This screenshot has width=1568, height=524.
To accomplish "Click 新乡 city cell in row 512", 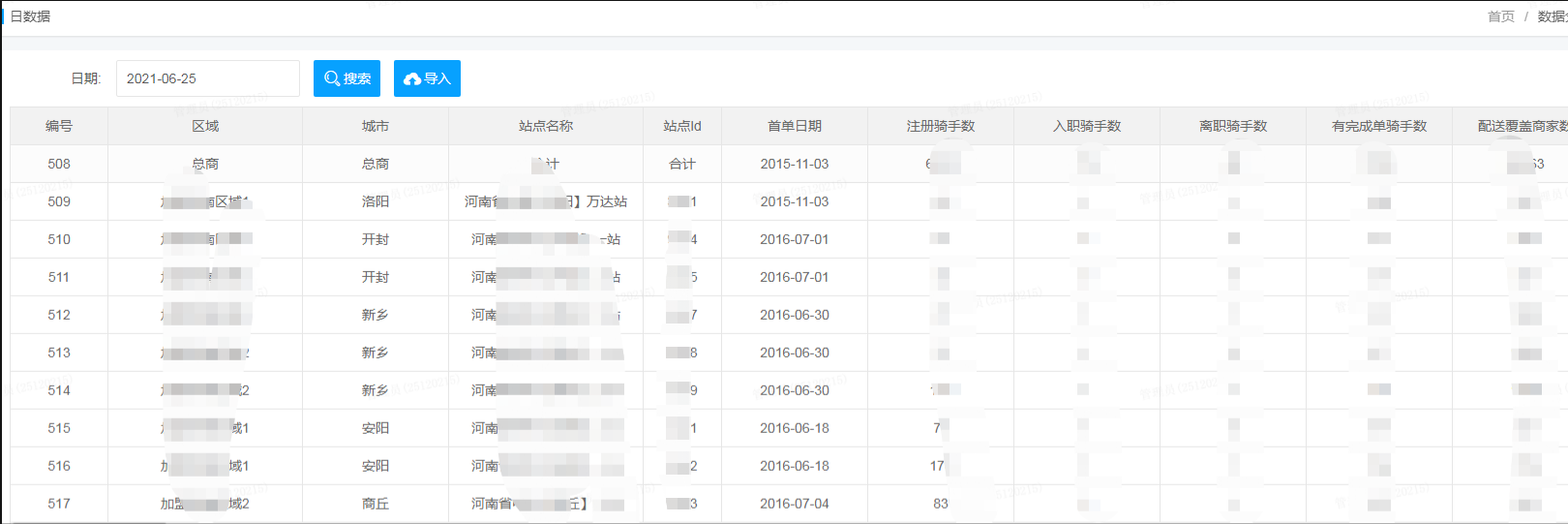I will click(x=376, y=315).
